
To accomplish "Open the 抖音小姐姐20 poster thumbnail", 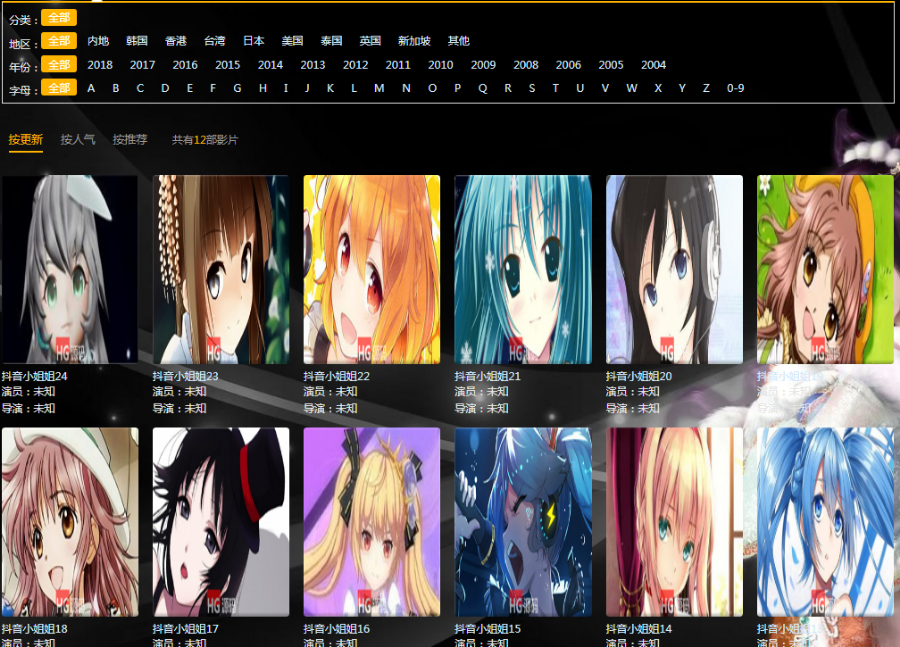I will (674, 269).
